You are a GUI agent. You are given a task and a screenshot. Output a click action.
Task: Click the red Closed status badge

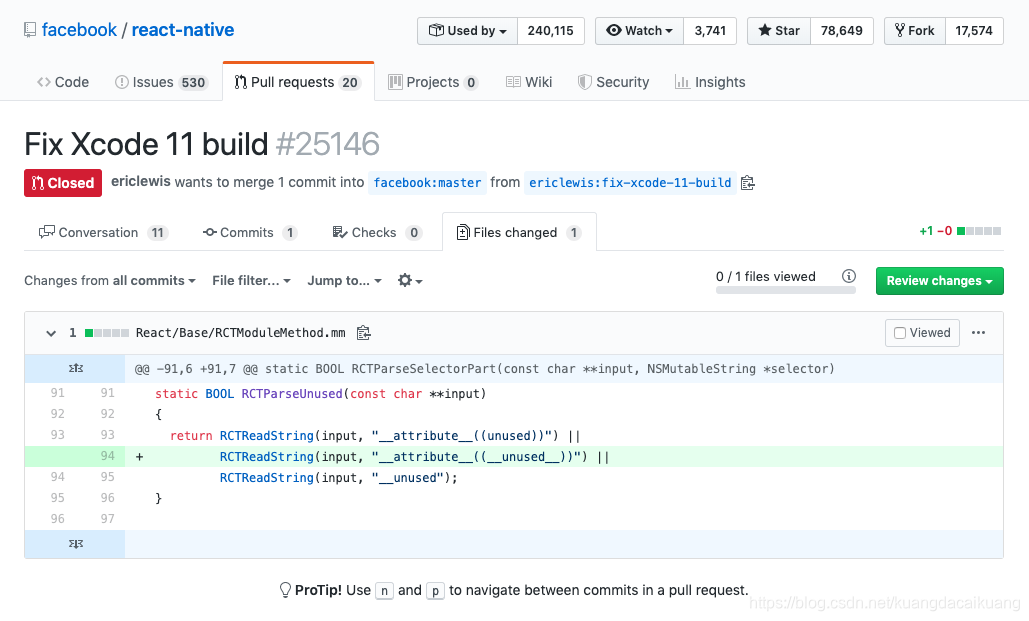pos(63,182)
